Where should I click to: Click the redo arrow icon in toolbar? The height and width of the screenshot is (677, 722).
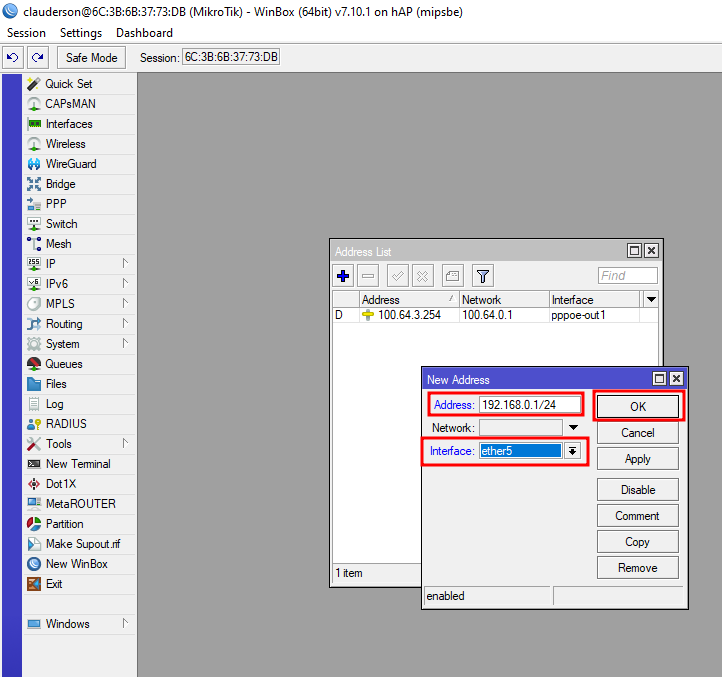[37, 57]
